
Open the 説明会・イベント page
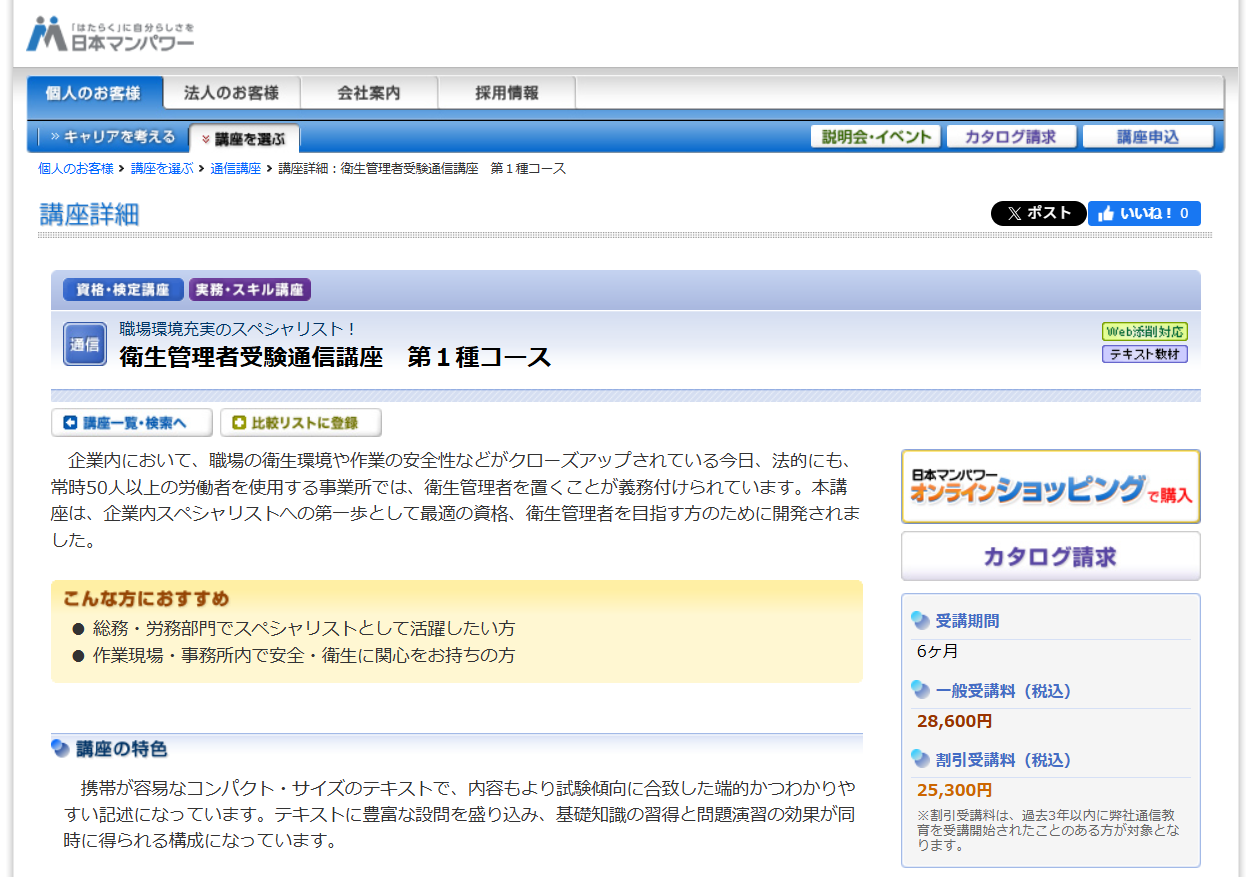(875, 137)
